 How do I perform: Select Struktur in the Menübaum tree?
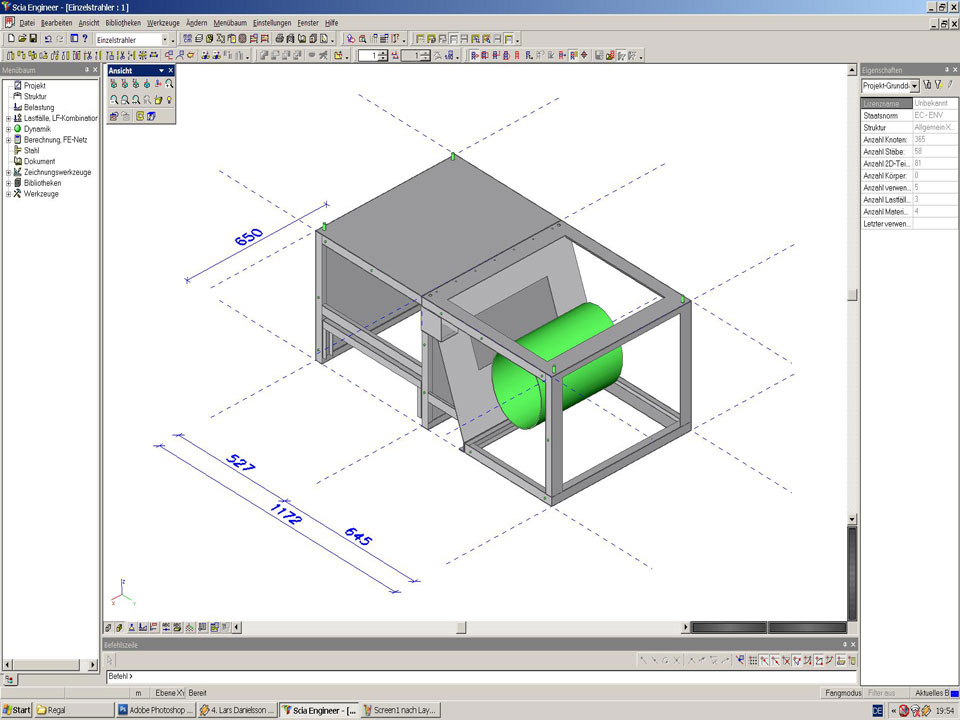coord(36,97)
